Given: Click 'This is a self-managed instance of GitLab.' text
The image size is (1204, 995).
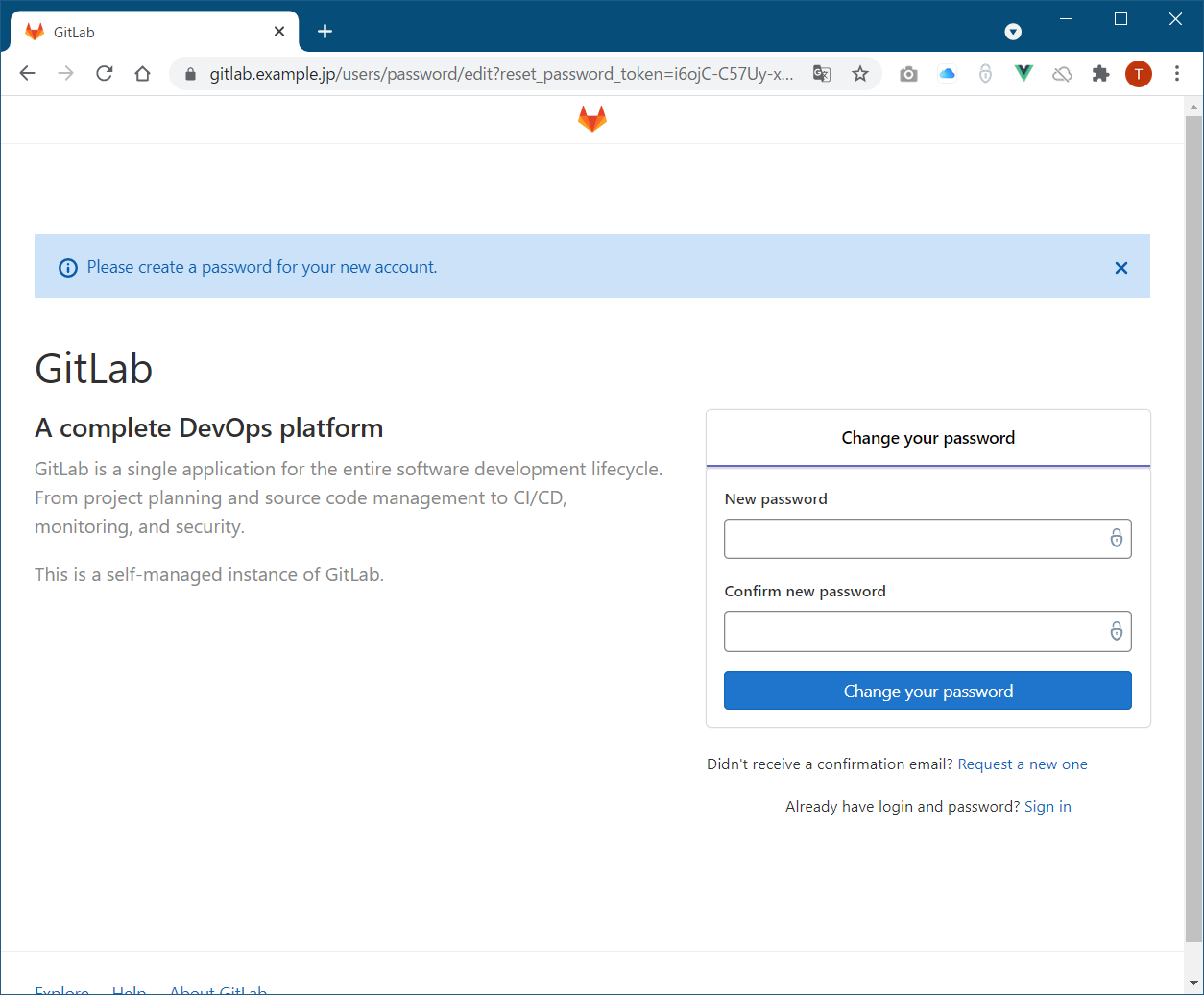Looking at the screenshot, I should 209,575.
